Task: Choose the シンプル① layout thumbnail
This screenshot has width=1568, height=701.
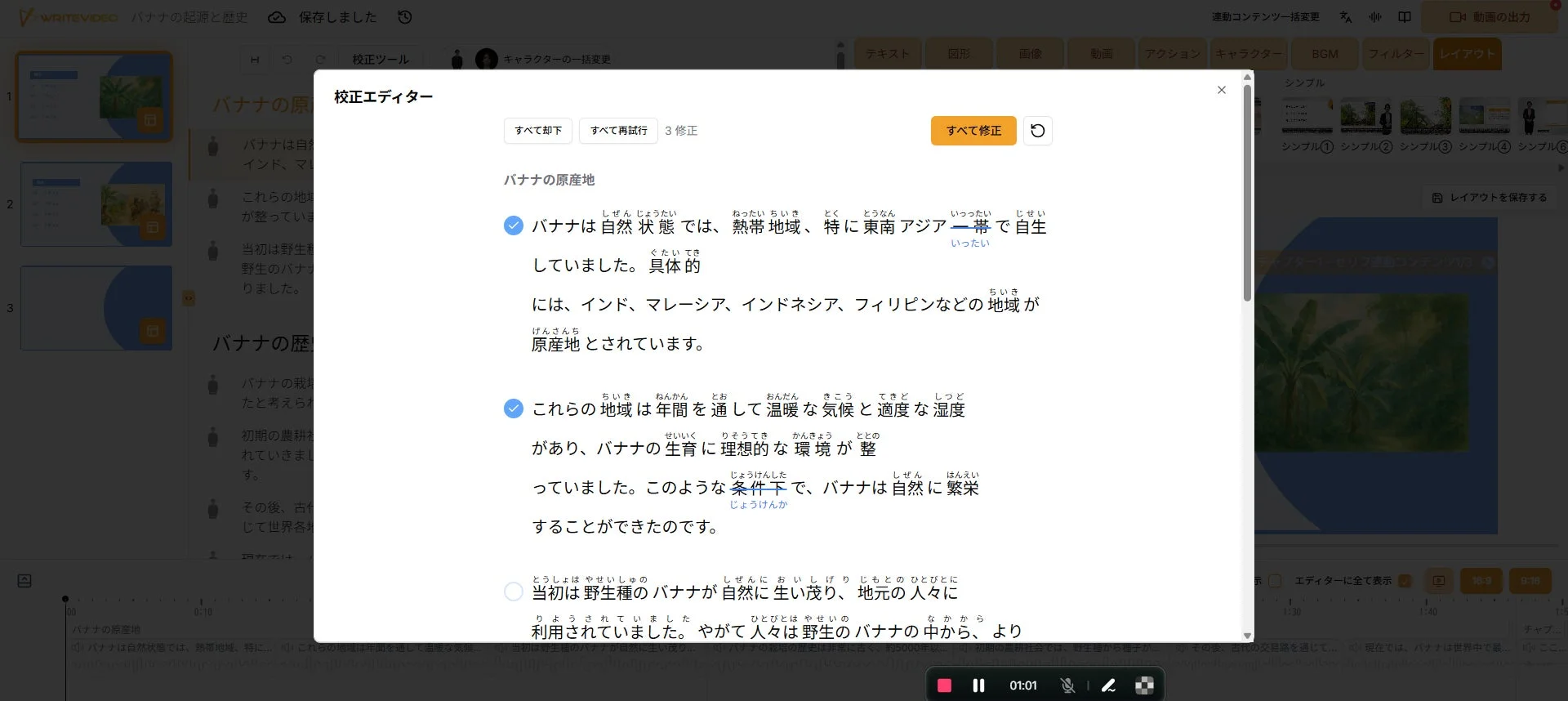Action: [x=1307, y=116]
